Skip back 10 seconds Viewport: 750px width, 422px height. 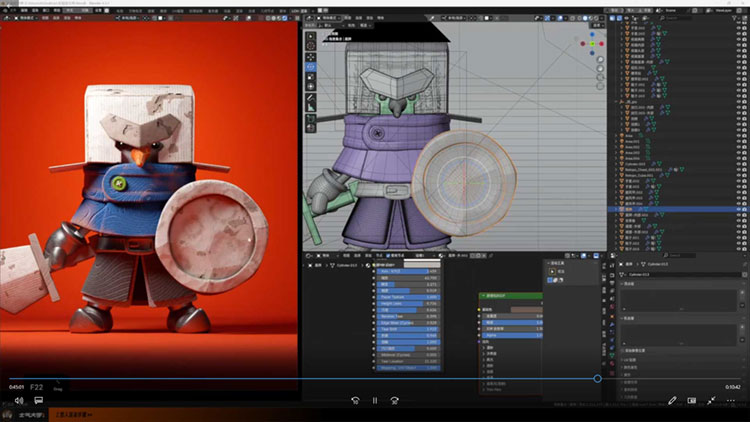coord(355,400)
